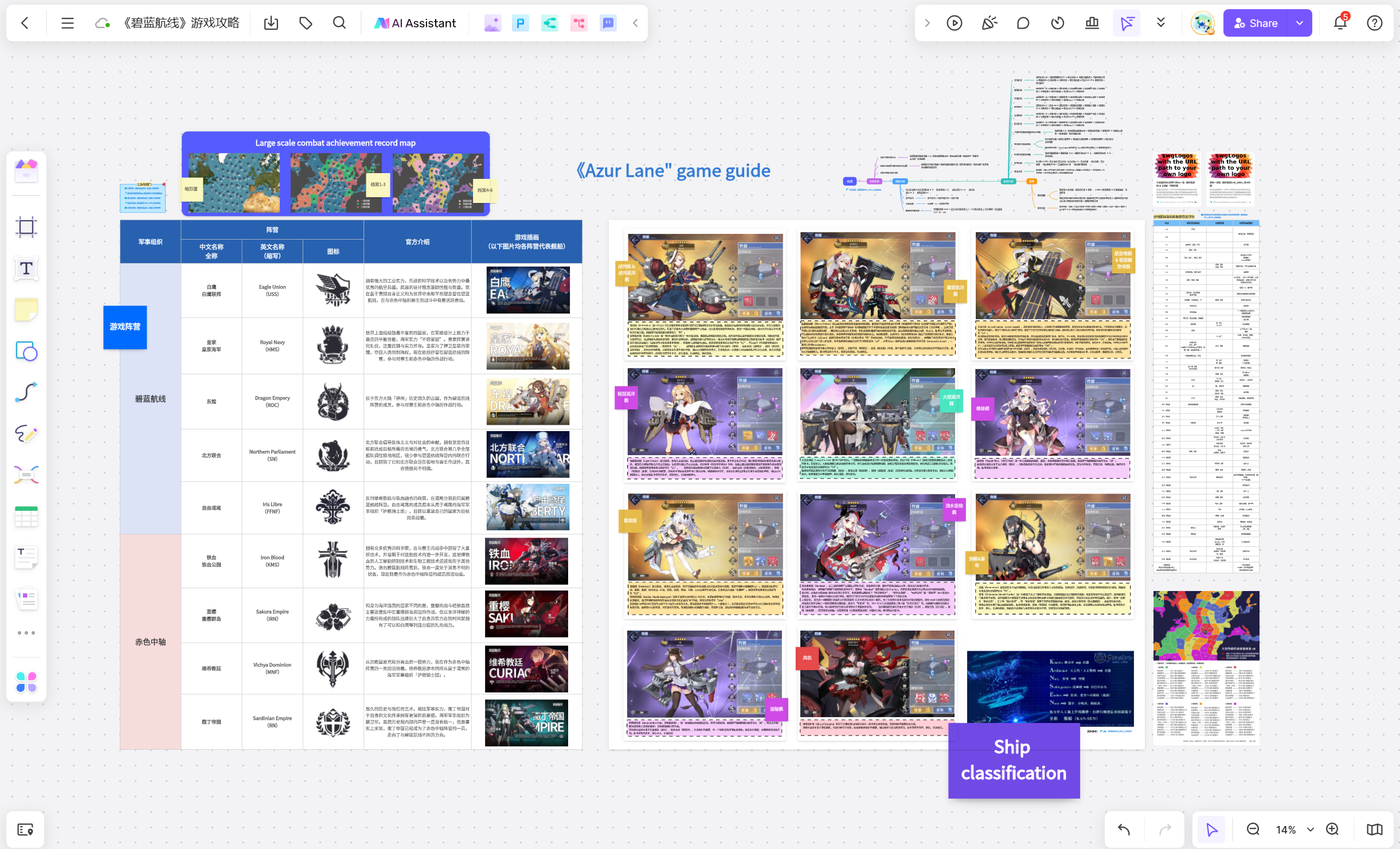Open the voting chart icon
Viewport: 1400px width, 849px height.
coord(1092,23)
